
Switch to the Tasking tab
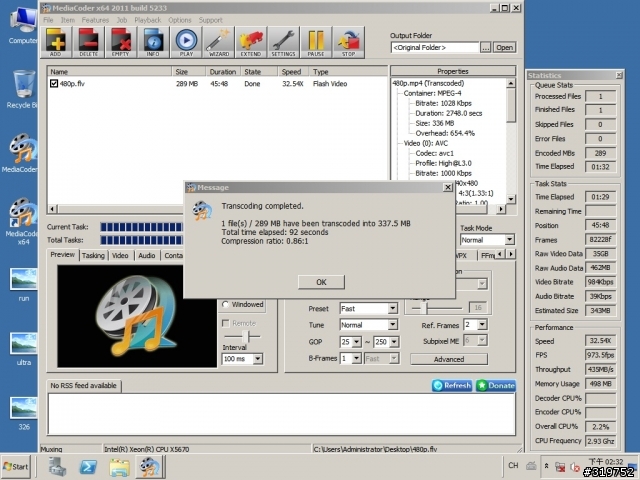(x=93, y=256)
